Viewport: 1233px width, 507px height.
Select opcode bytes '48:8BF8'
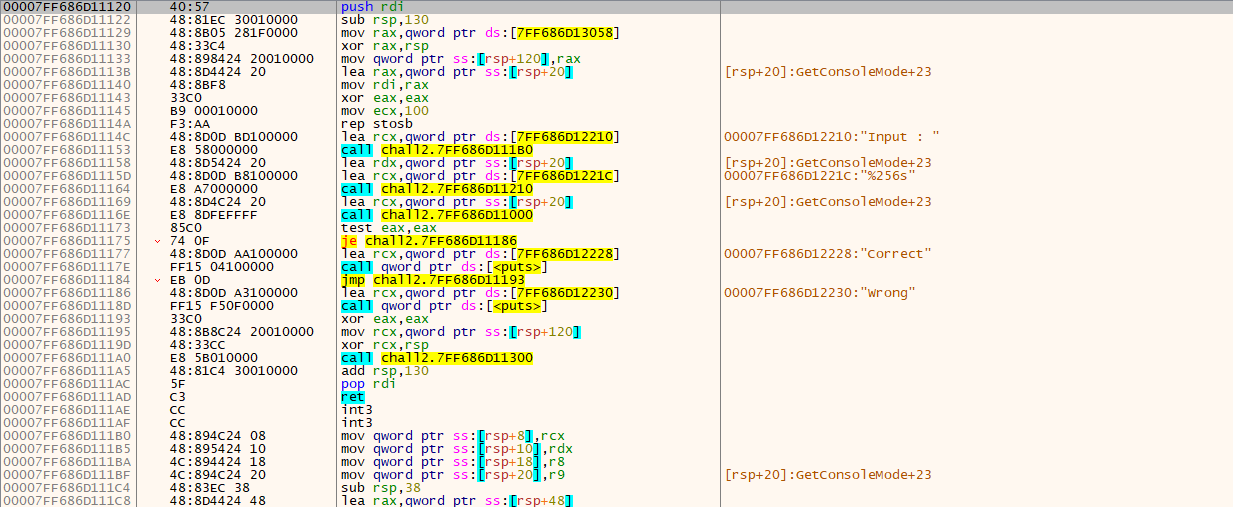196,85
